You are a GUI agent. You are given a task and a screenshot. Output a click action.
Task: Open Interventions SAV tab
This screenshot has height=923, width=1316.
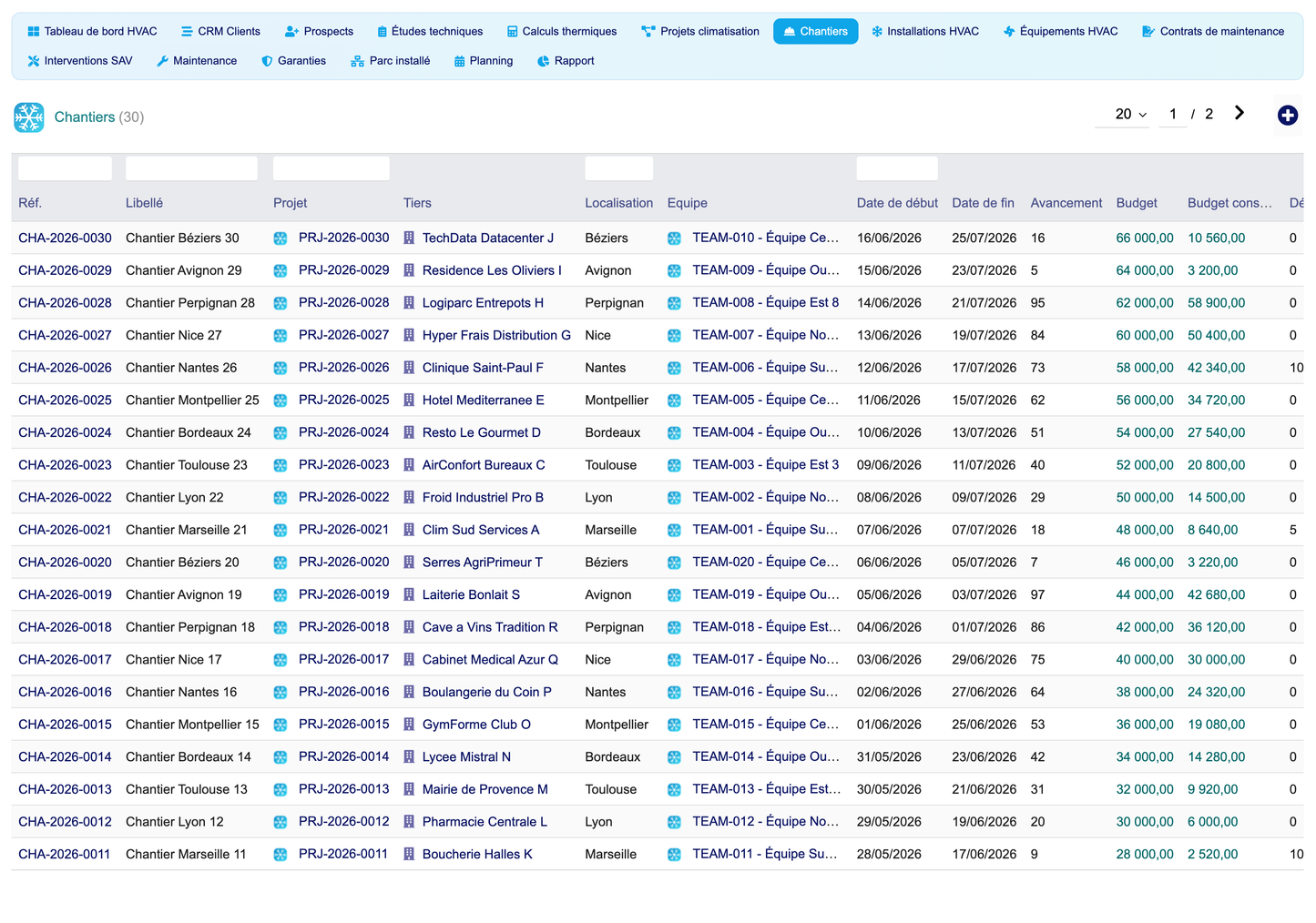pyautogui.click(x=80, y=61)
